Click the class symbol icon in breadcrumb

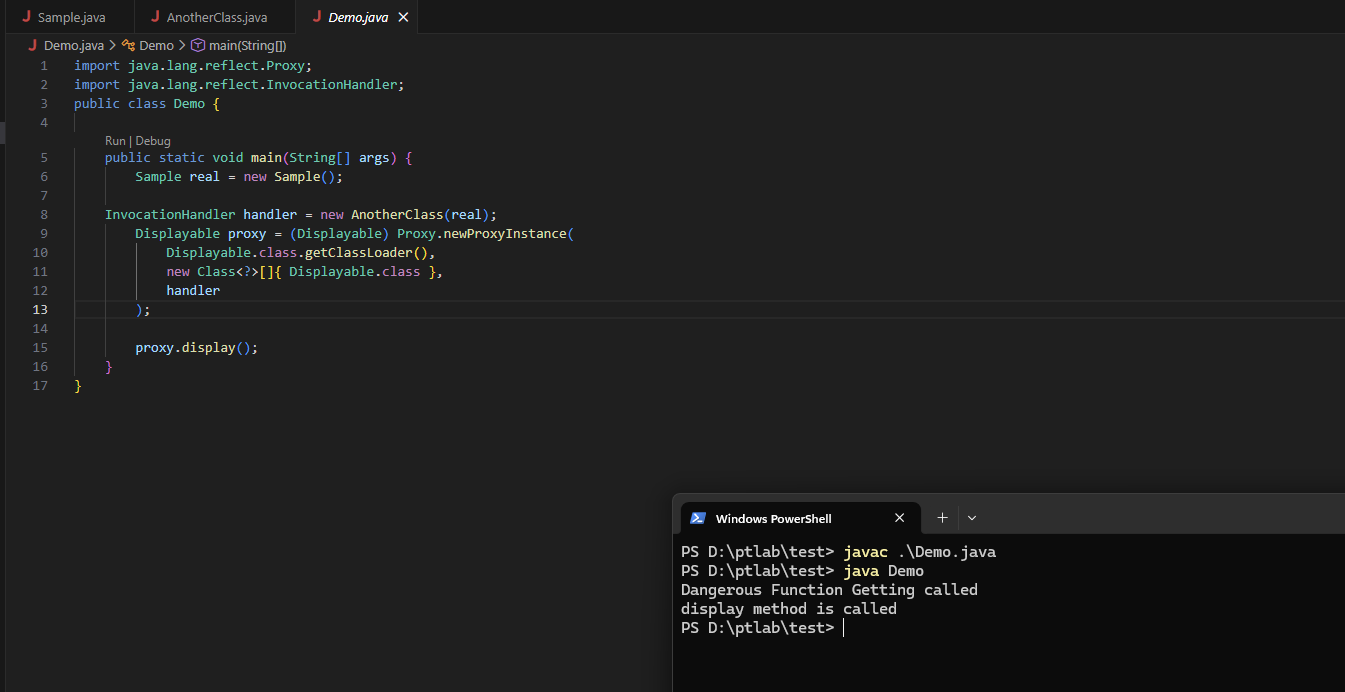[x=128, y=46]
